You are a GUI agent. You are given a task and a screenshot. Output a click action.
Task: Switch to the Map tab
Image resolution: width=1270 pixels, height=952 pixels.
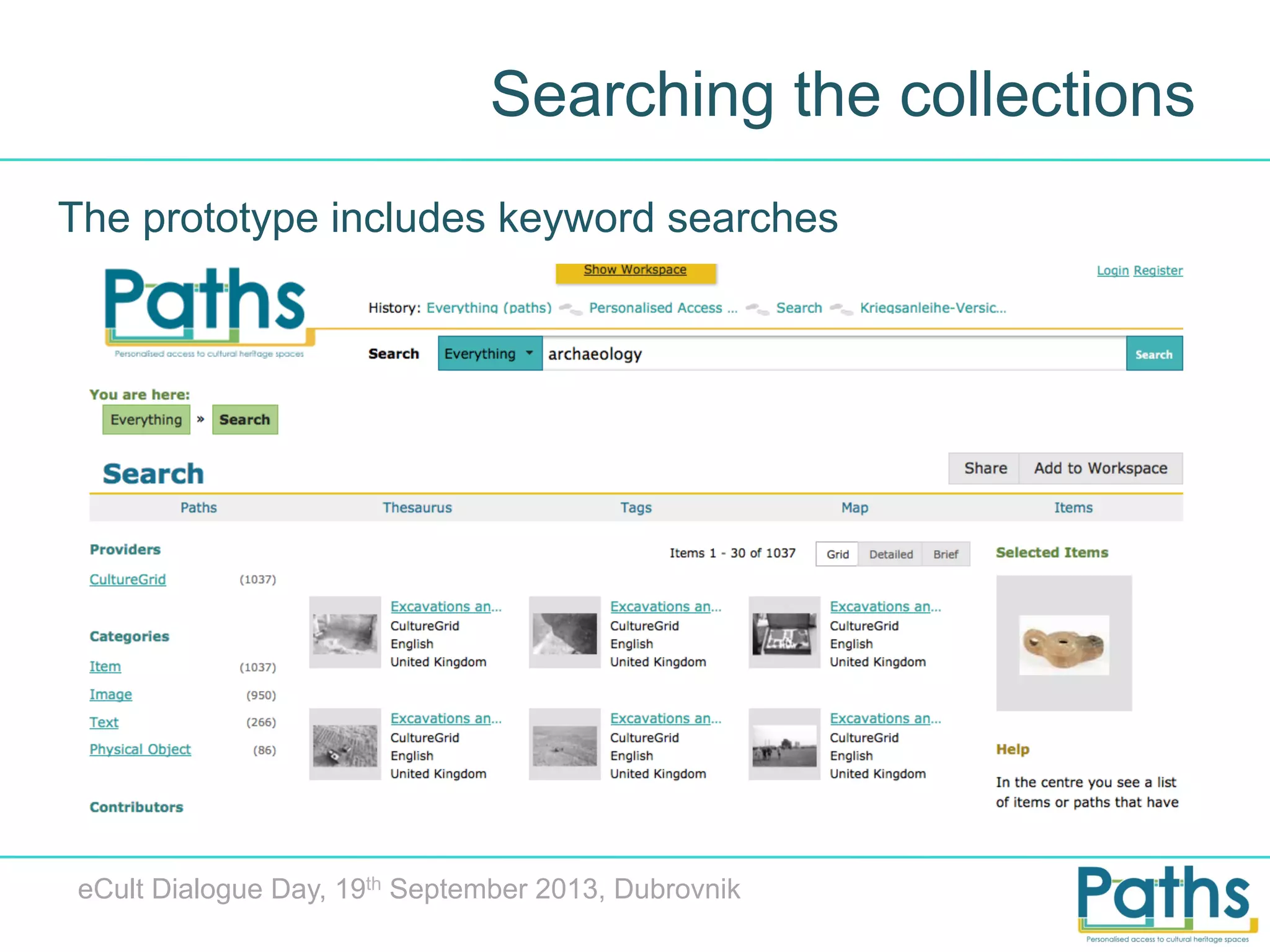[x=855, y=508]
